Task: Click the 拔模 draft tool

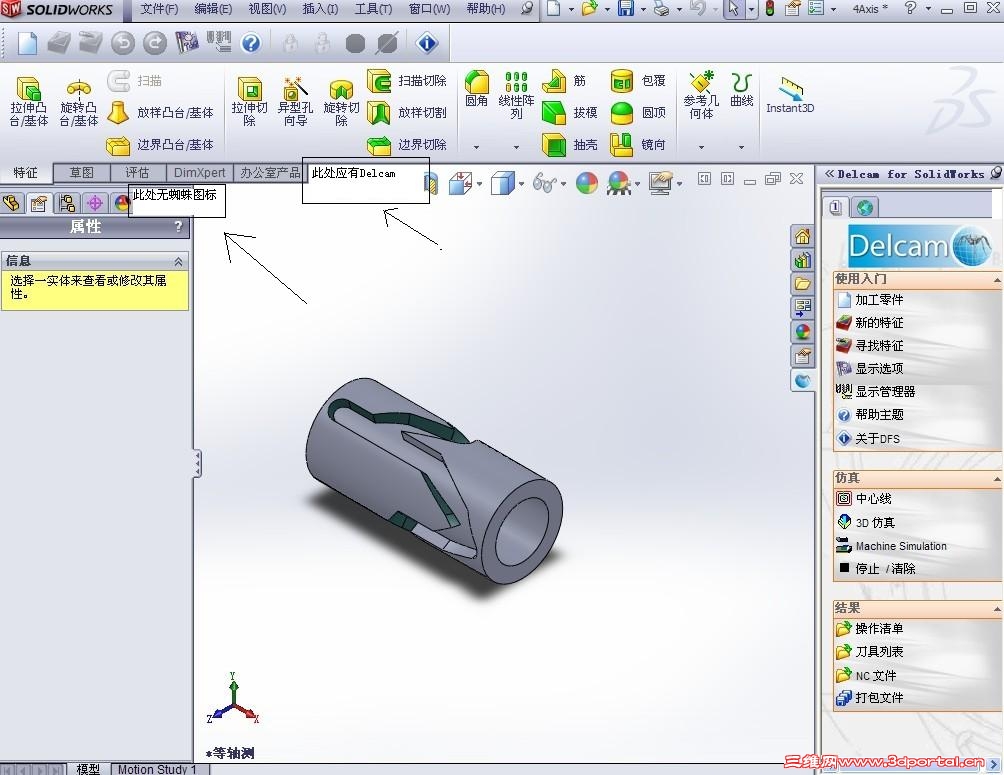Action: (570, 113)
